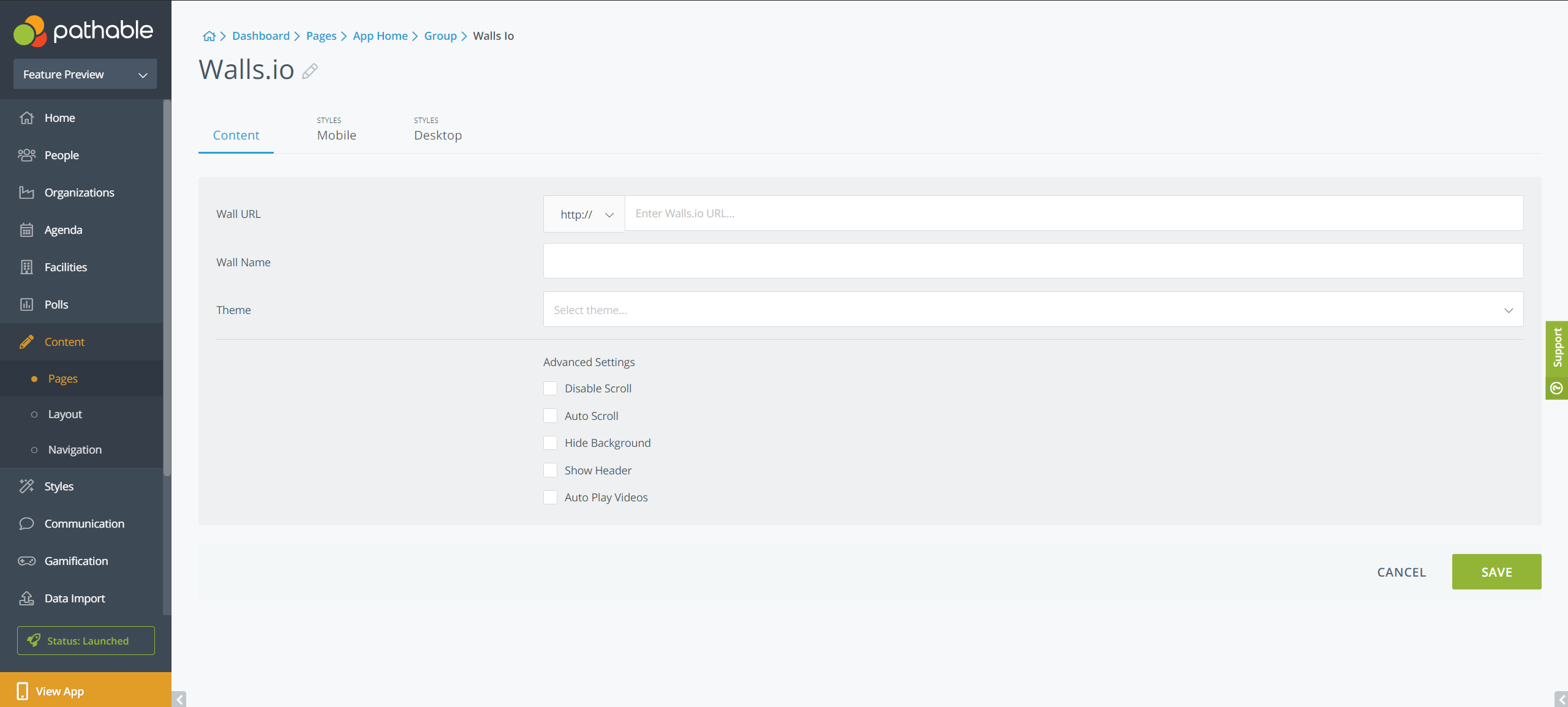Screen dimensions: 1568x707
Task: Open the vertical Support tab label
Action: [x=1557, y=348]
